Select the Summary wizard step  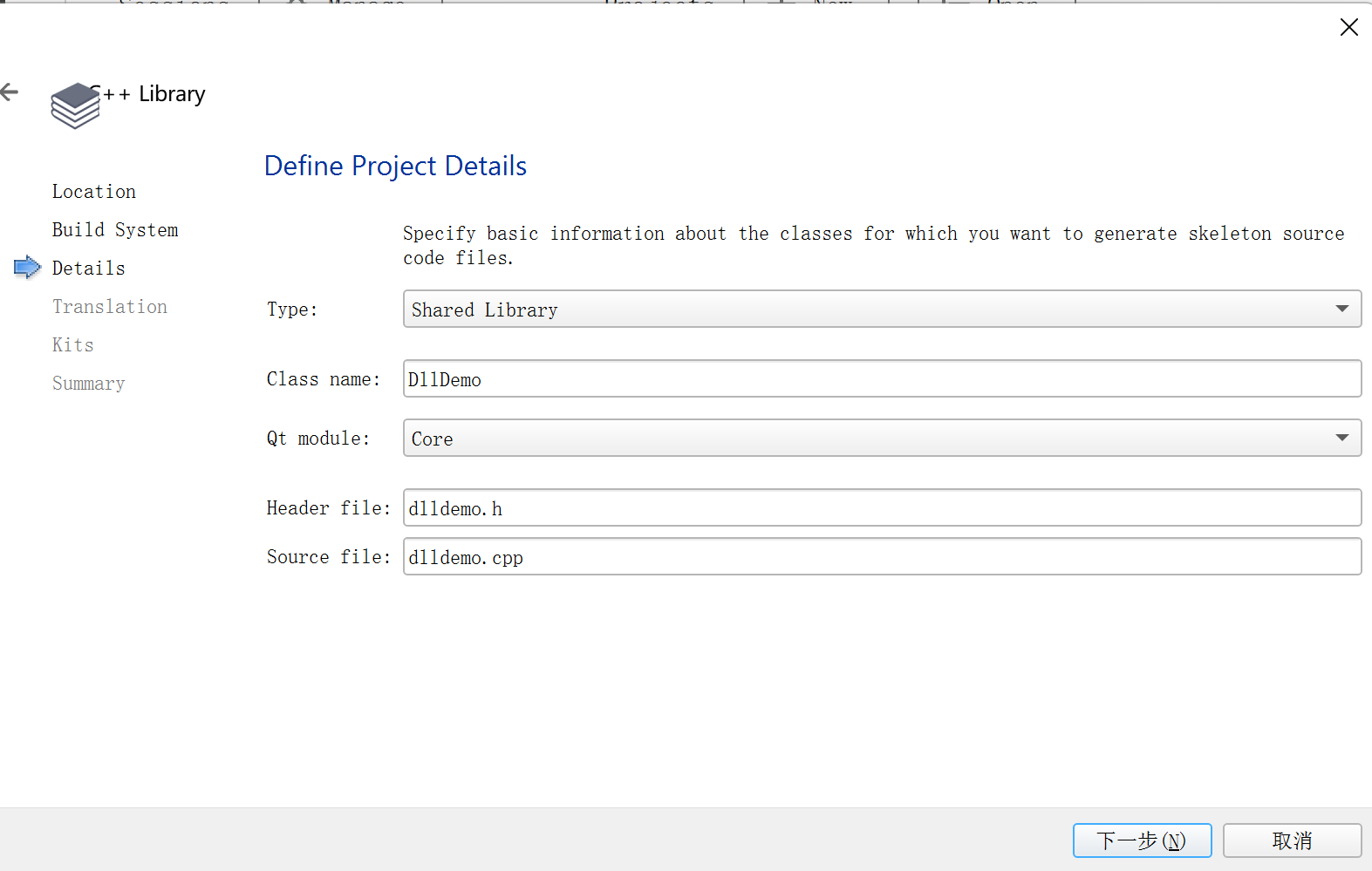(89, 384)
